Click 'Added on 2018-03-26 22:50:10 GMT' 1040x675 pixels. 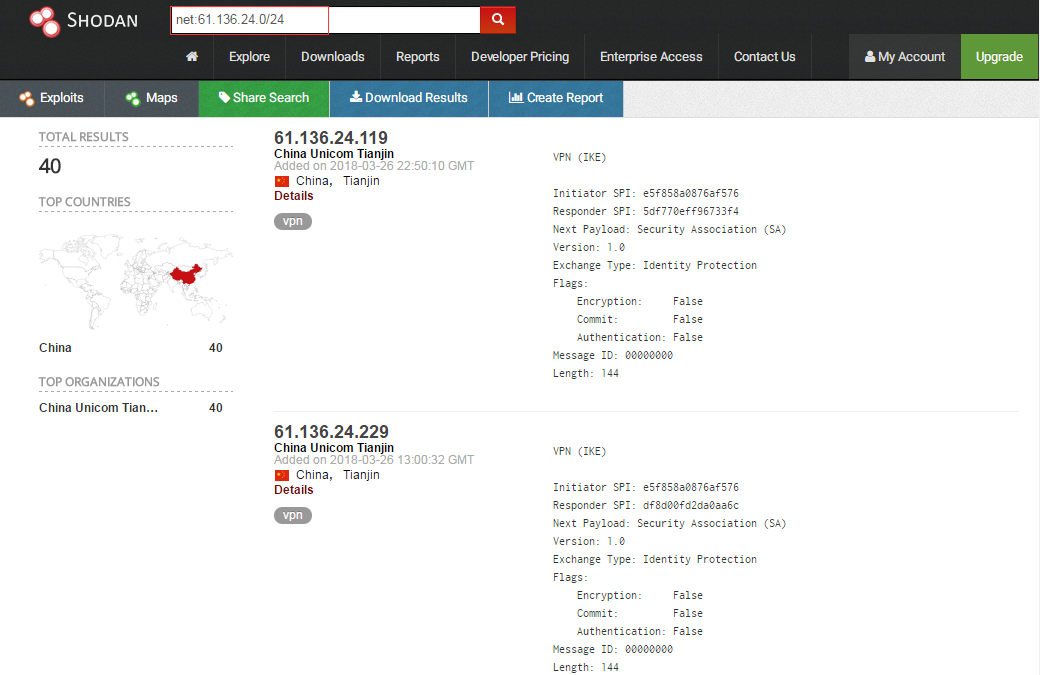(374, 166)
